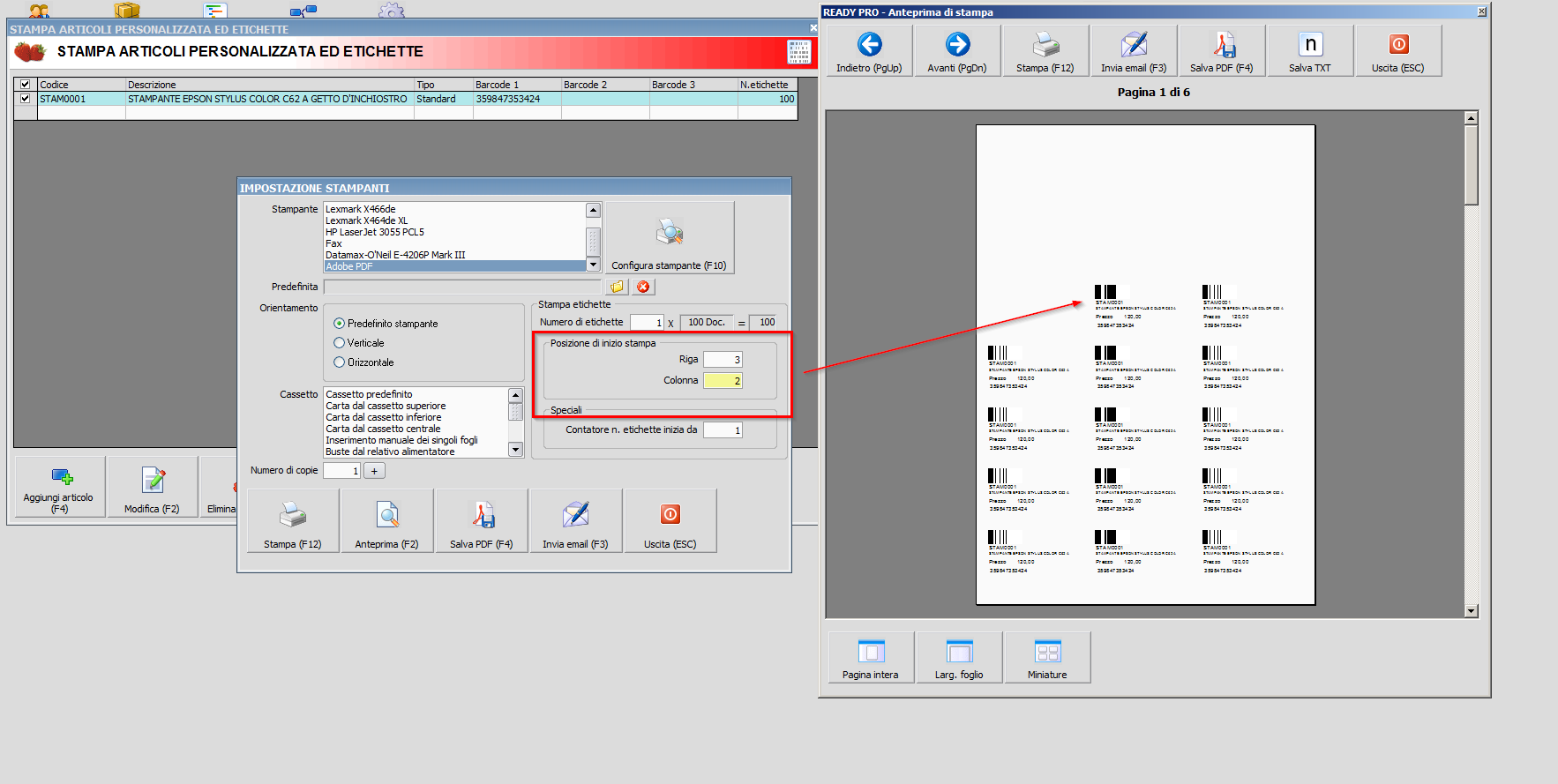Uncheck the STAM0001 row checkbox
This screenshot has width=1558, height=784.
[x=26, y=99]
